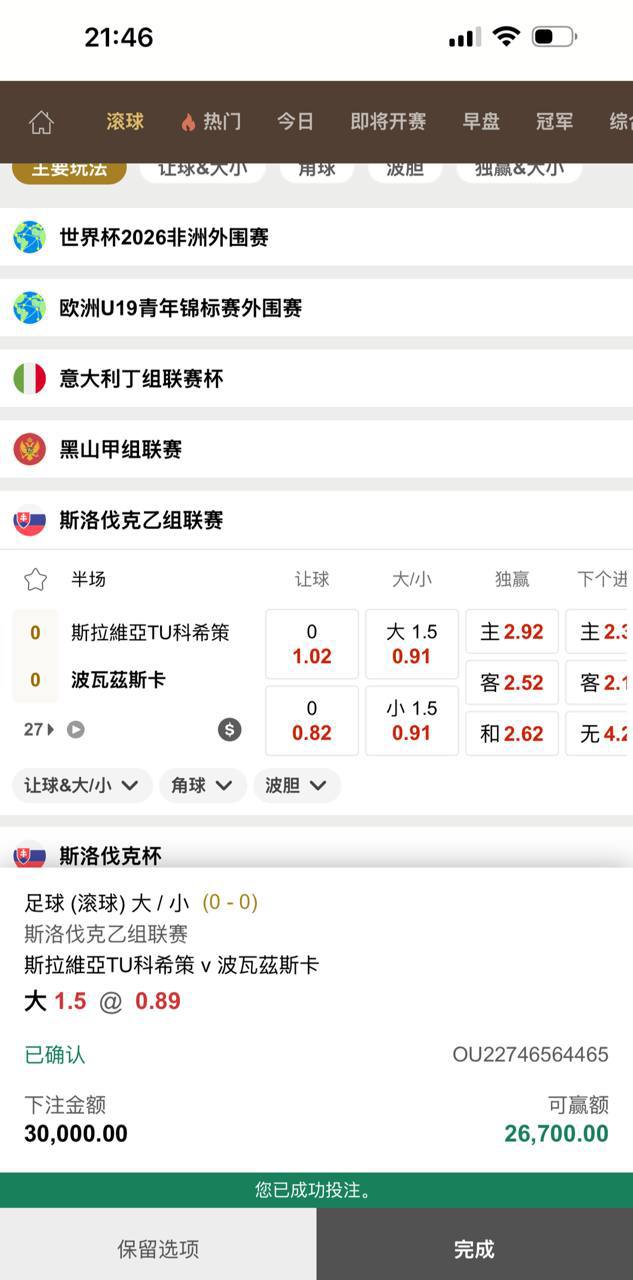Switch to the 今日 tab
633x1280 pixels.
[295, 122]
